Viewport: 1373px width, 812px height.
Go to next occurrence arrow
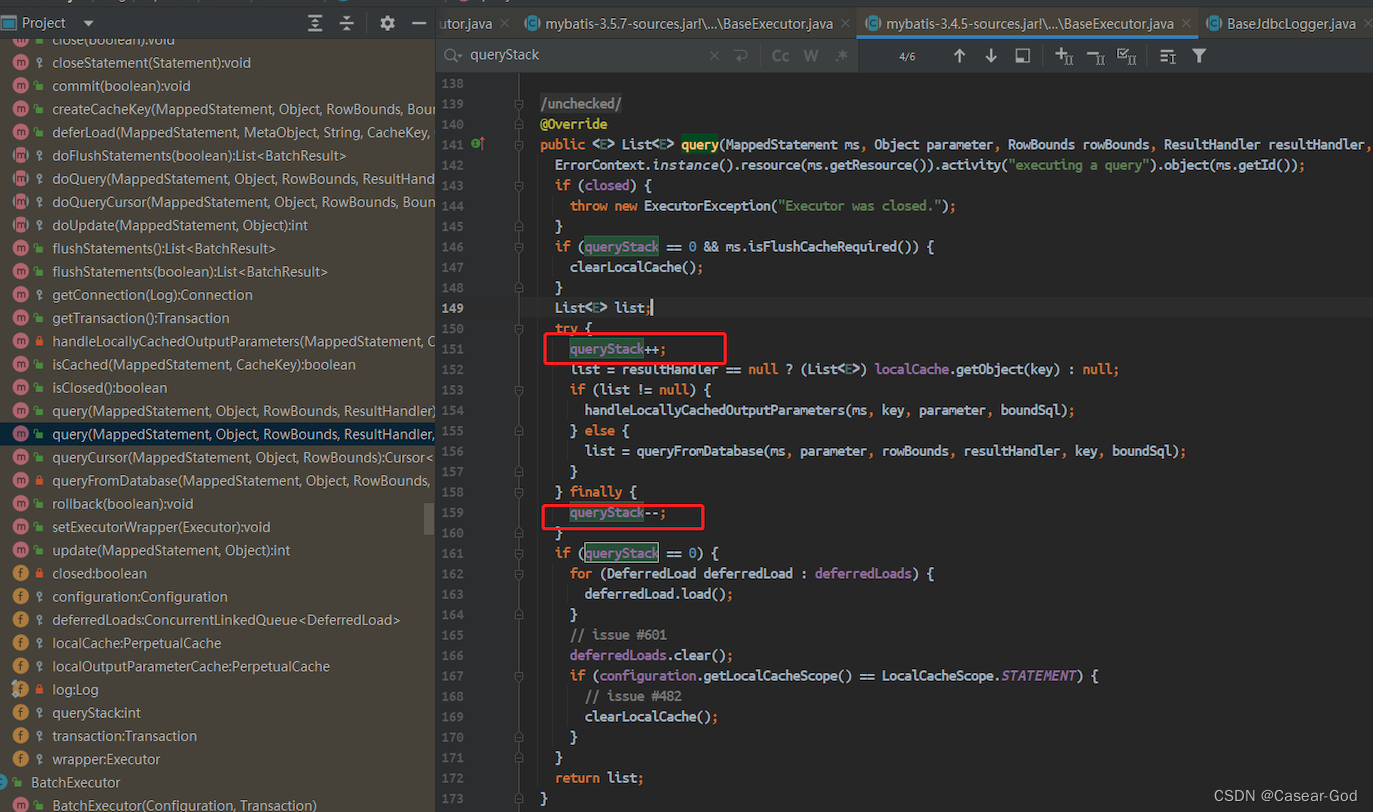pyautogui.click(x=991, y=56)
